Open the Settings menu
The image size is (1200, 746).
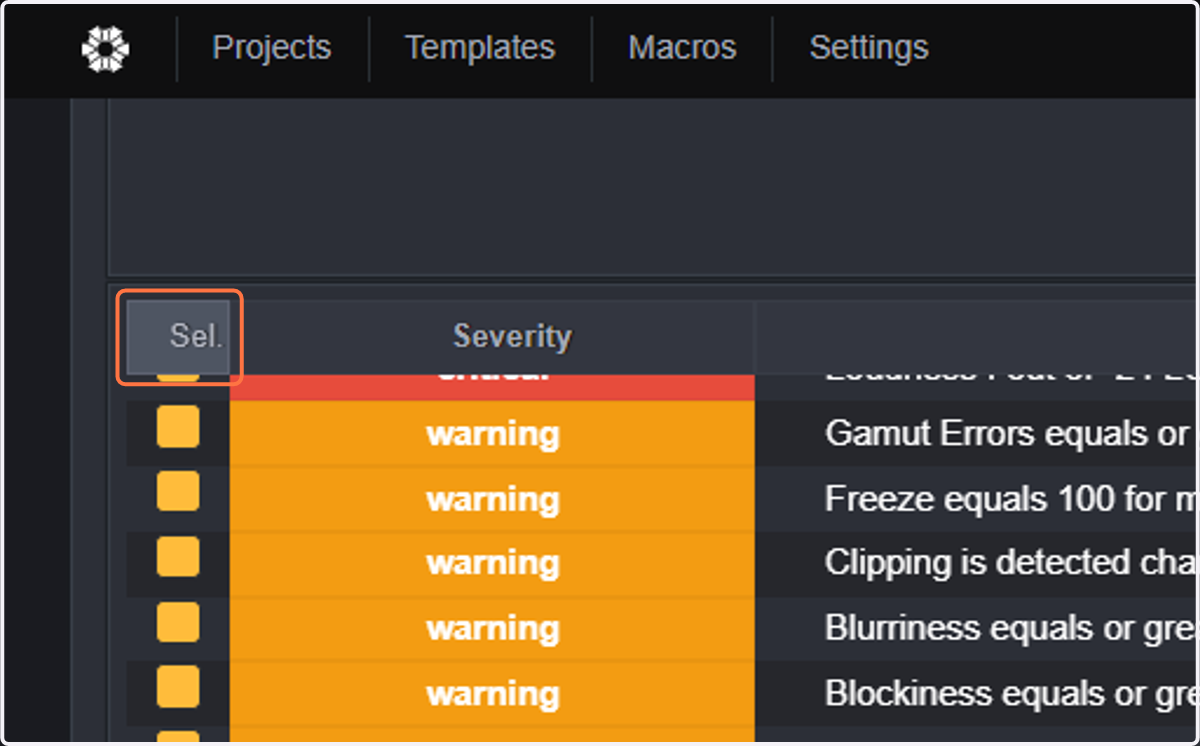point(869,48)
